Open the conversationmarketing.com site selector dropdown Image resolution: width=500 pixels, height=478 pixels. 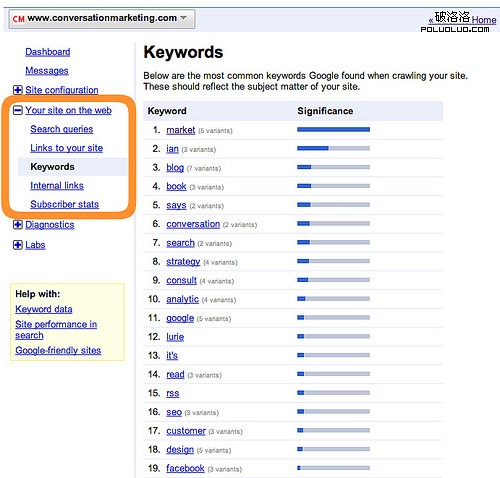[x=102, y=19]
